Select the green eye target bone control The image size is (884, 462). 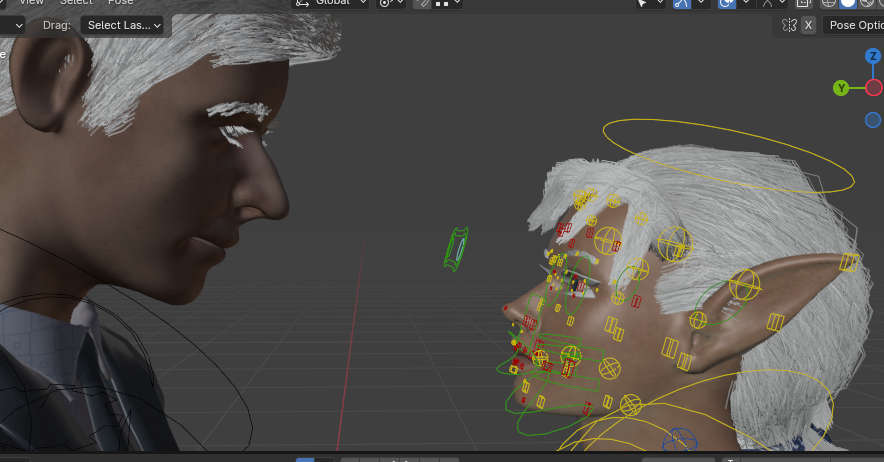(x=457, y=247)
